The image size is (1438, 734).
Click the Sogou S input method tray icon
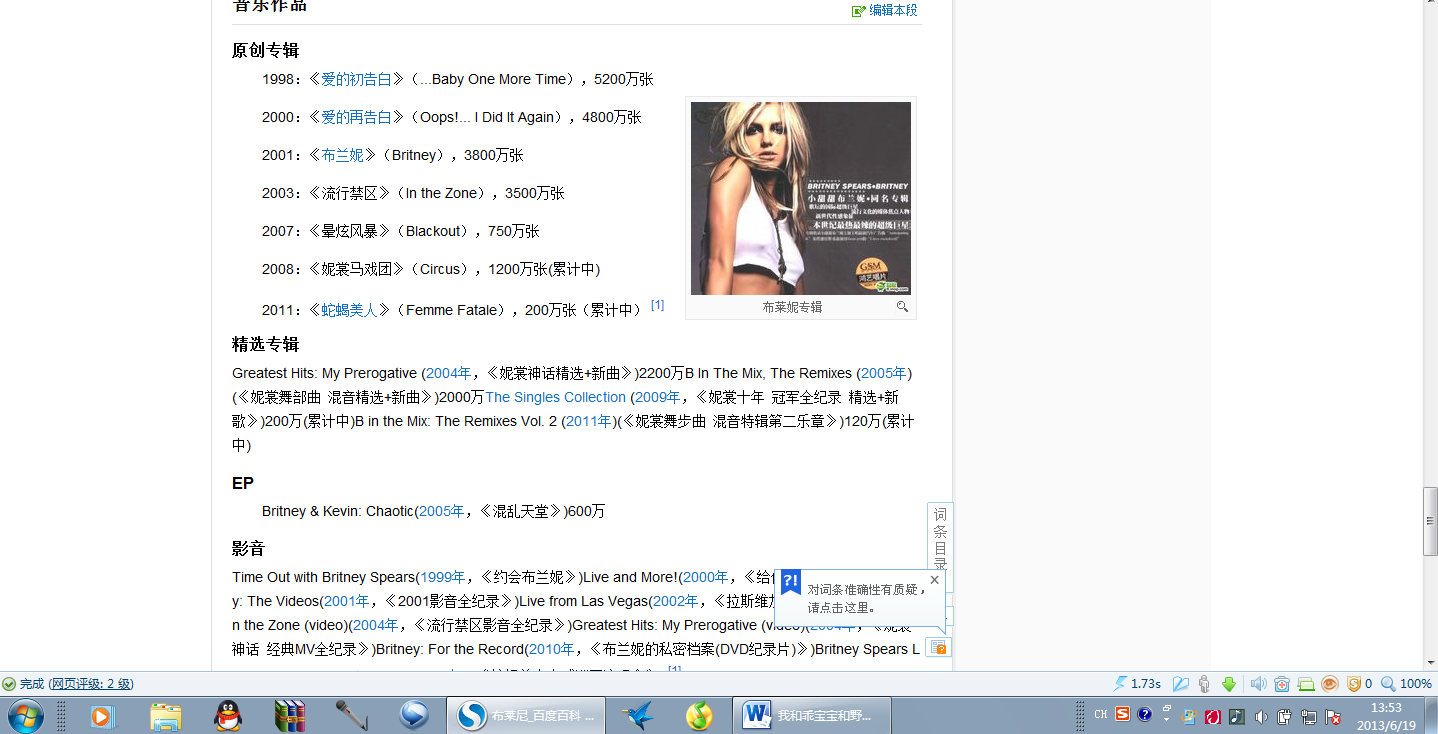pyautogui.click(x=1123, y=714)
